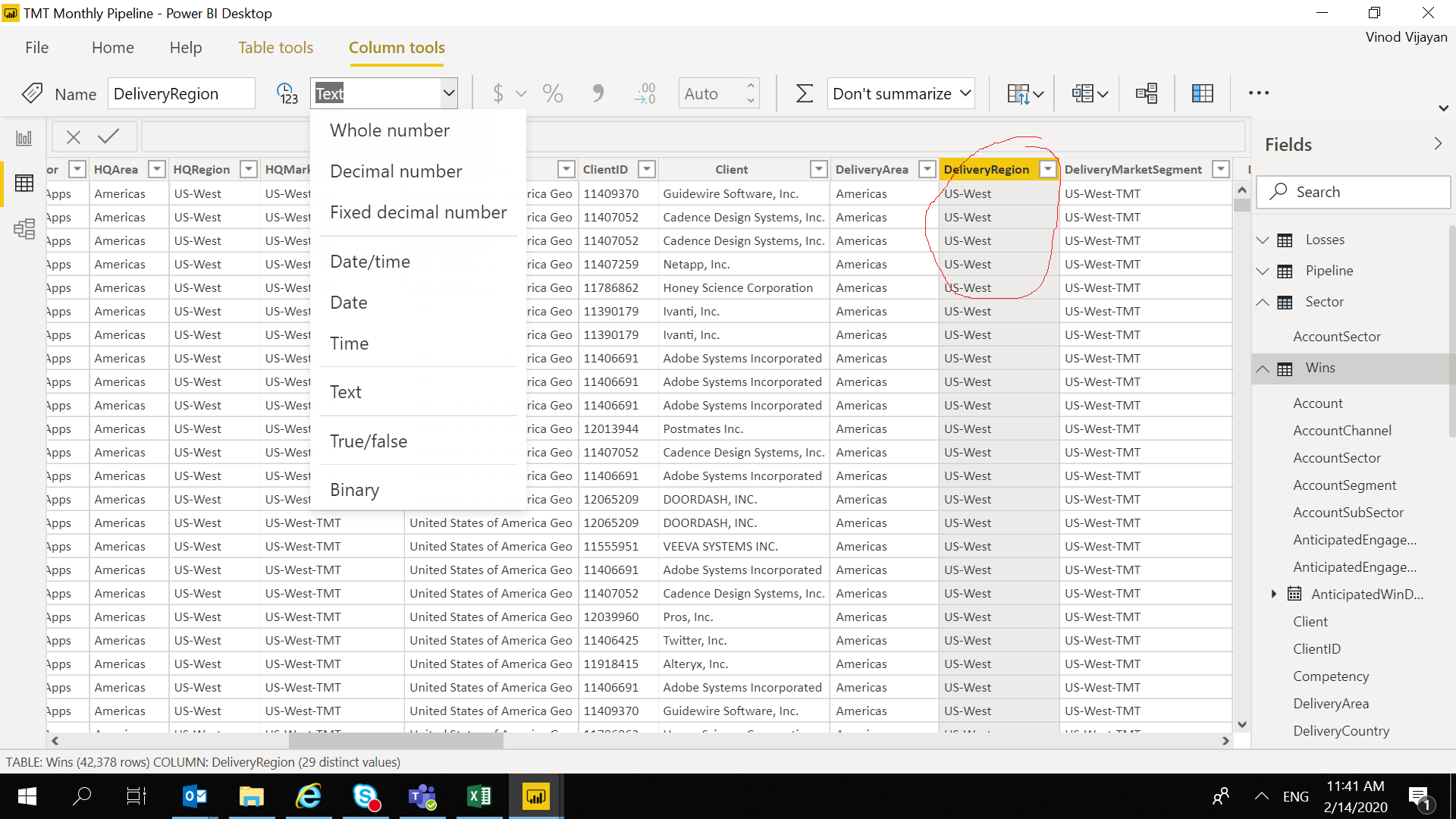
Task: Open the Table tools tab
Action: tap(275, 48)
